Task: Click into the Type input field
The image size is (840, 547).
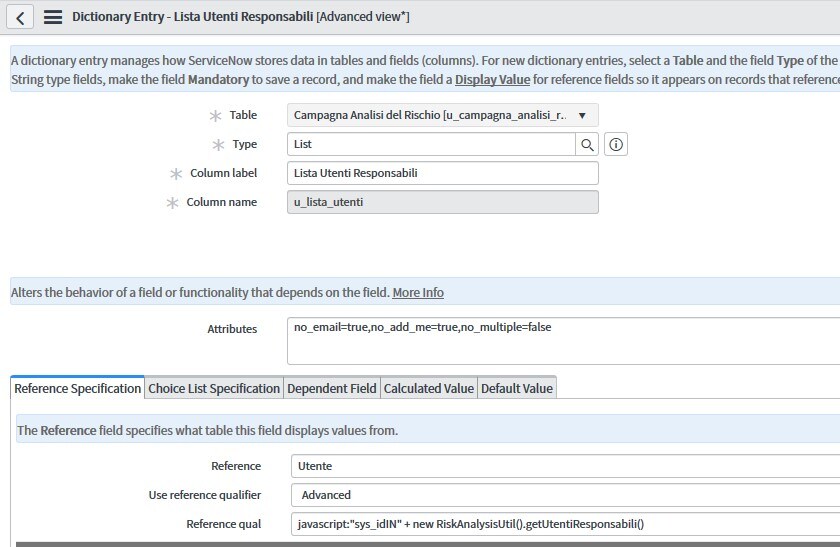Action: click(431, 145)
